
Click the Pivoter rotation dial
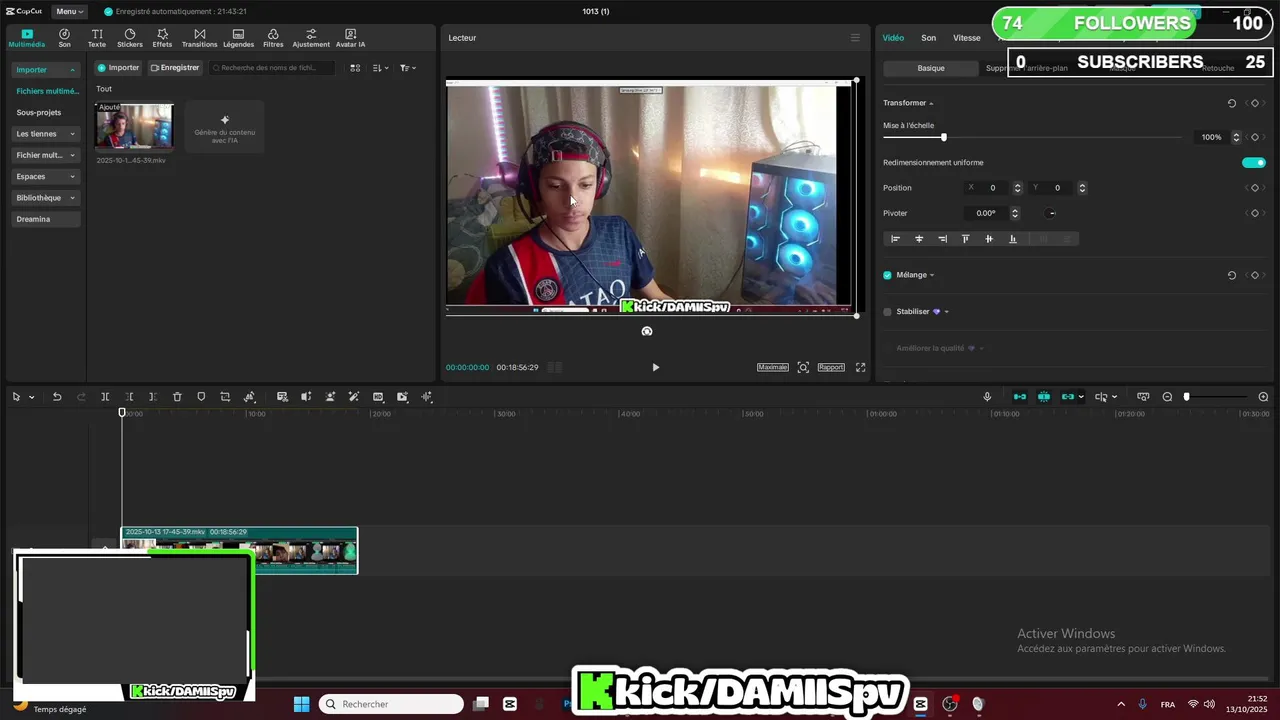click(1051, 213)
